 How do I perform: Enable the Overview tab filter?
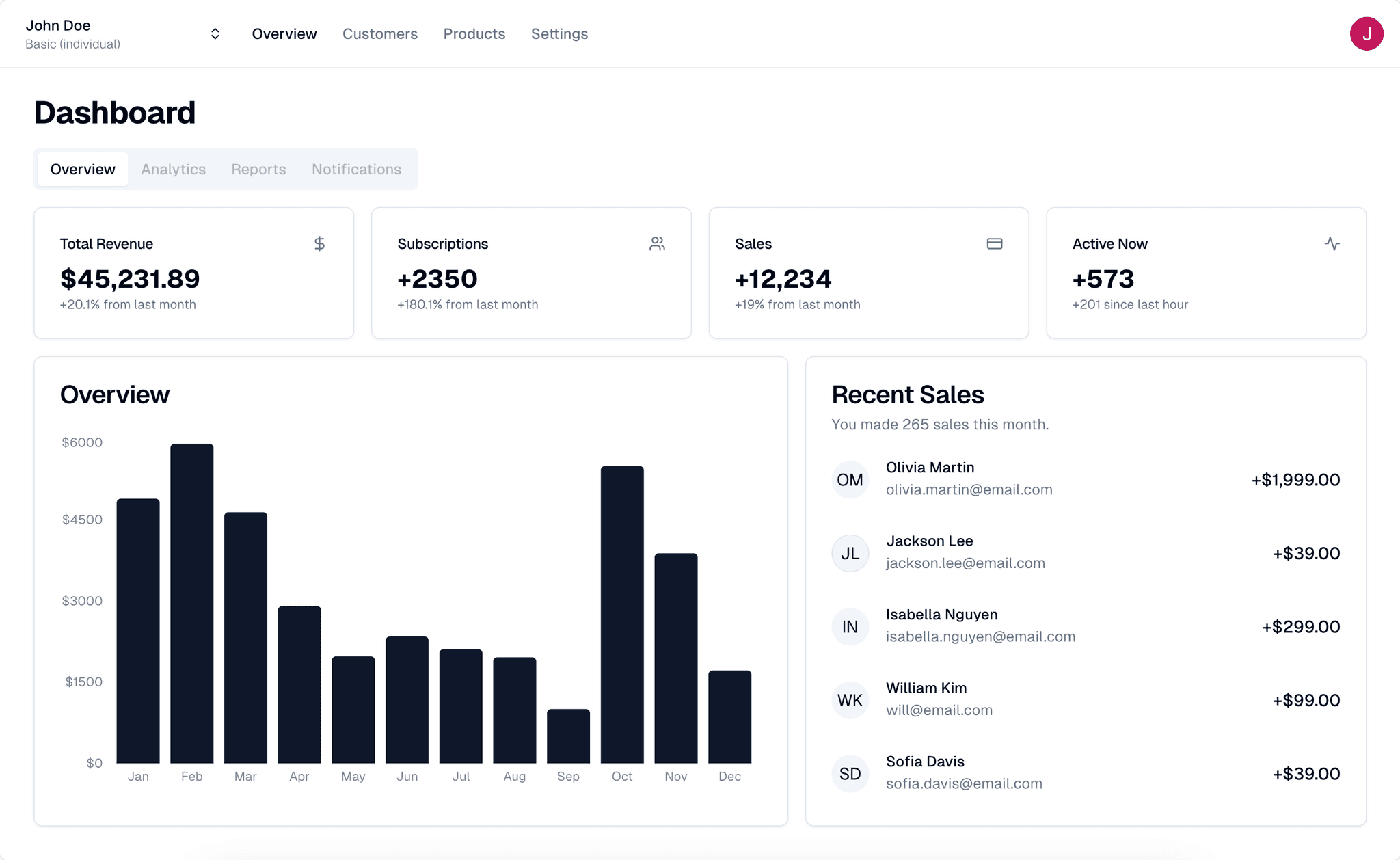[83, 169]
